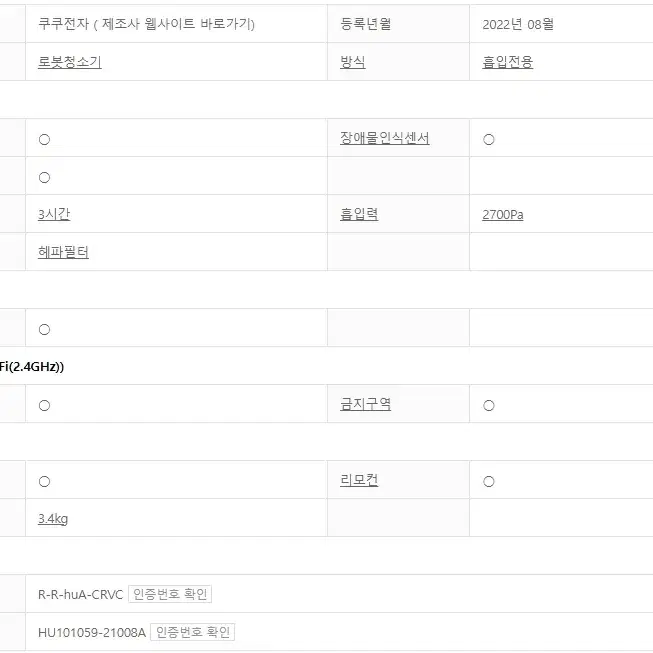Open the 로봇청소기 category link
This screenshot has height=653, width=653.
pyautogui.click(x=70, y=62)
